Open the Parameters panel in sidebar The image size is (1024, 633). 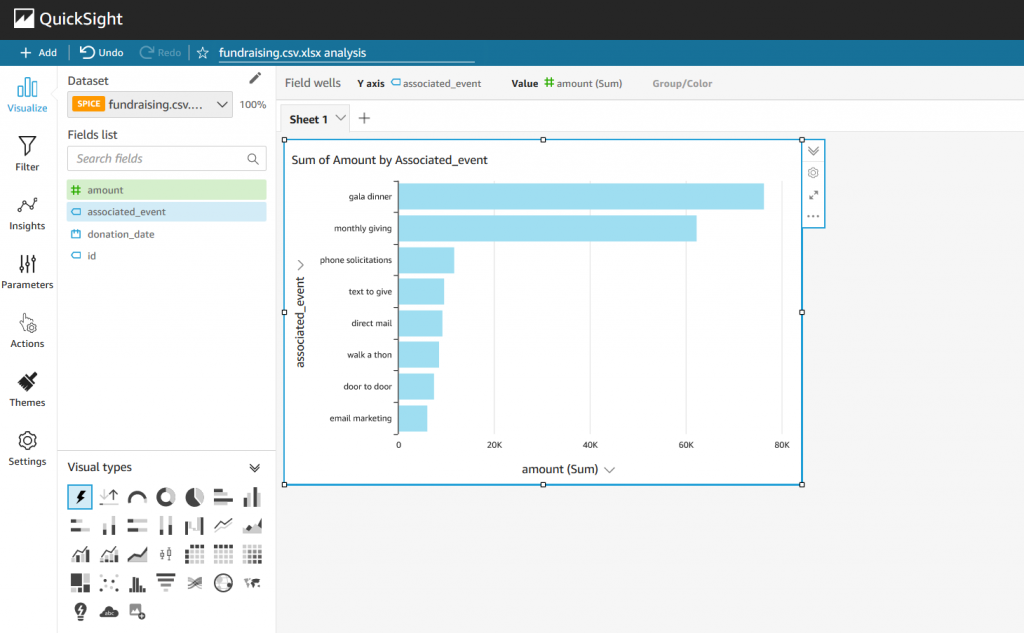pyautogui.click(x=27, y=272)
